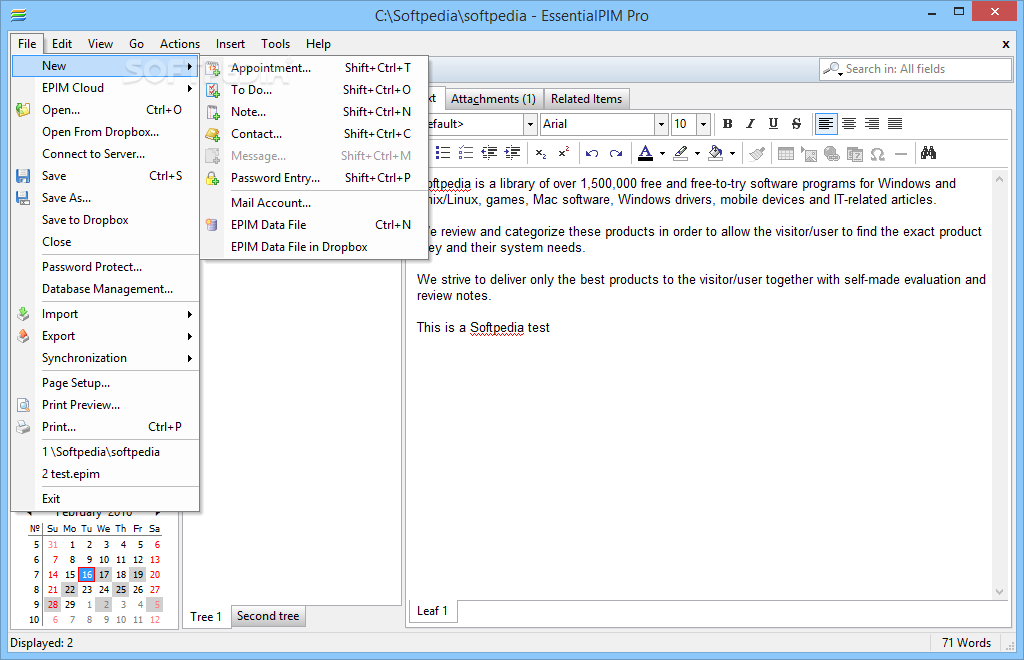
Task: Choose Contact... from the New submenu
Action: pyautogui.click(x=314, y=134)
